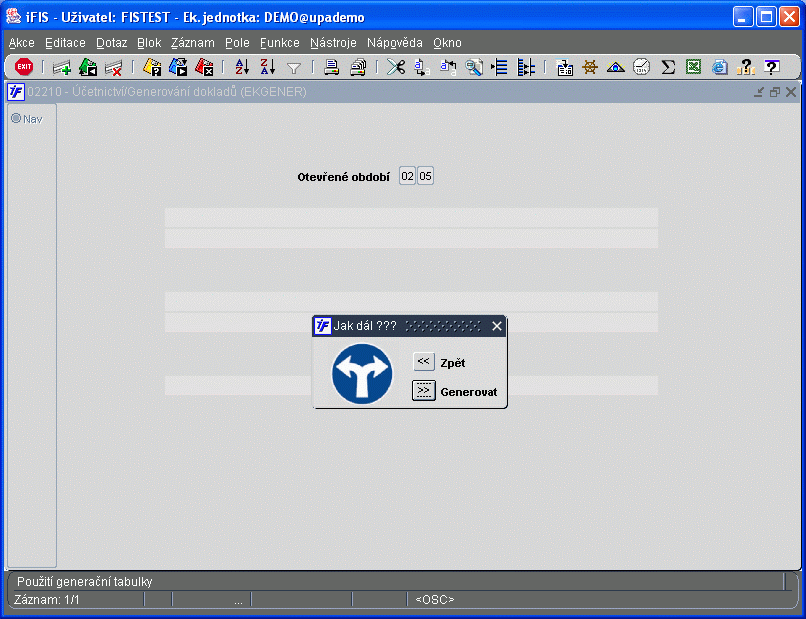Minimize the inner EKGENER form window
This screenshot has height=619, width=806.
pos(759,92)
